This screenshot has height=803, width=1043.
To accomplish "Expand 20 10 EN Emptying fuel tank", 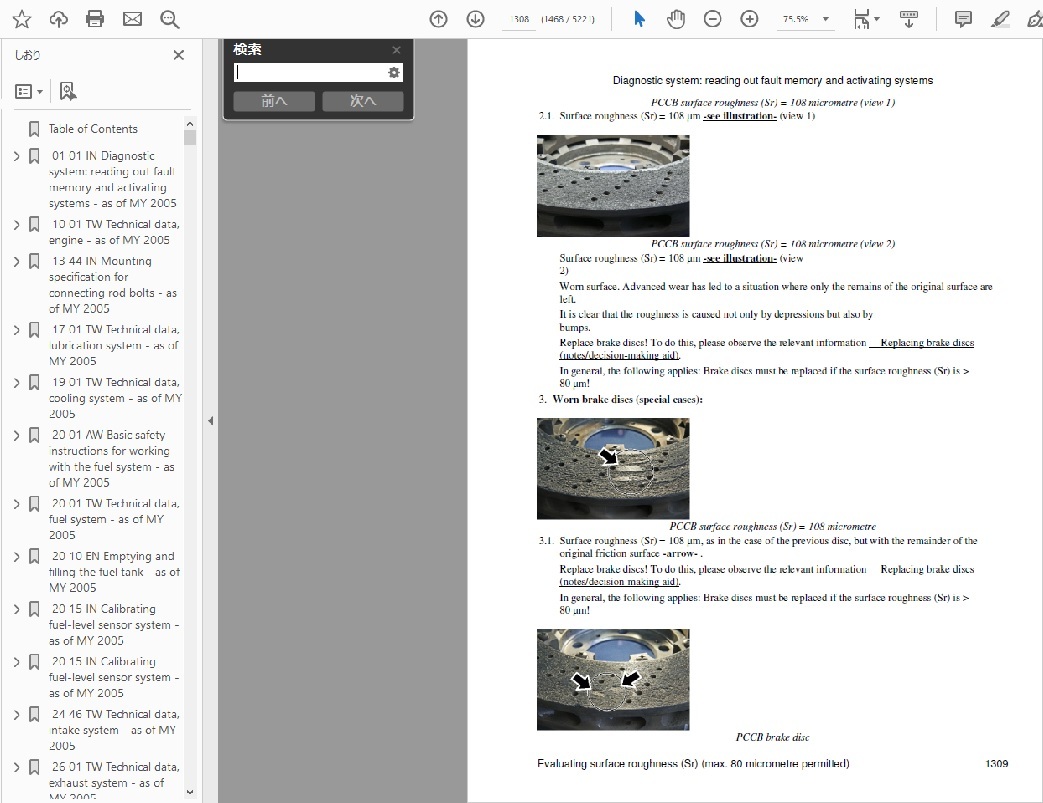I will point(17,556).
